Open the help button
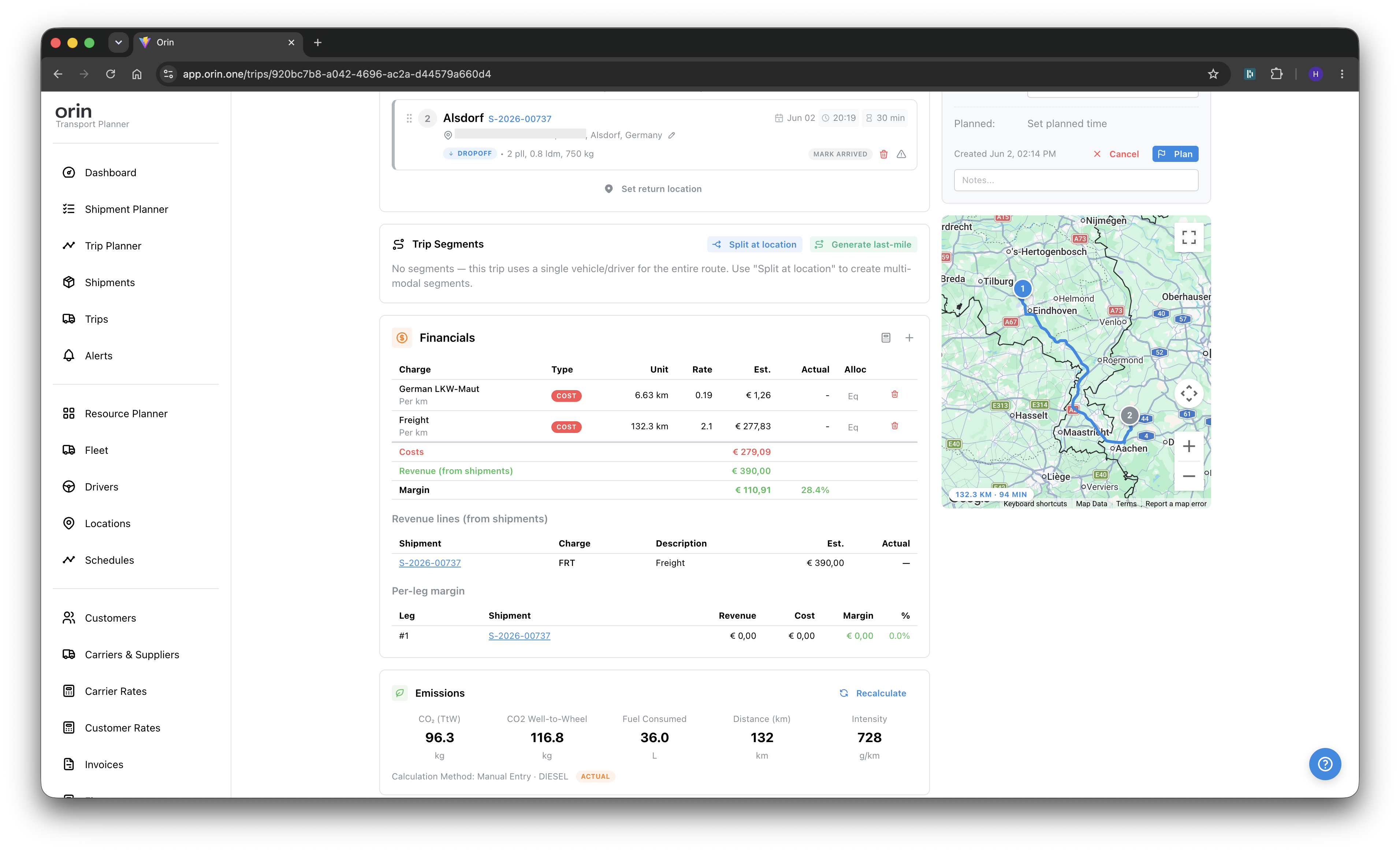 (1325, 764)
